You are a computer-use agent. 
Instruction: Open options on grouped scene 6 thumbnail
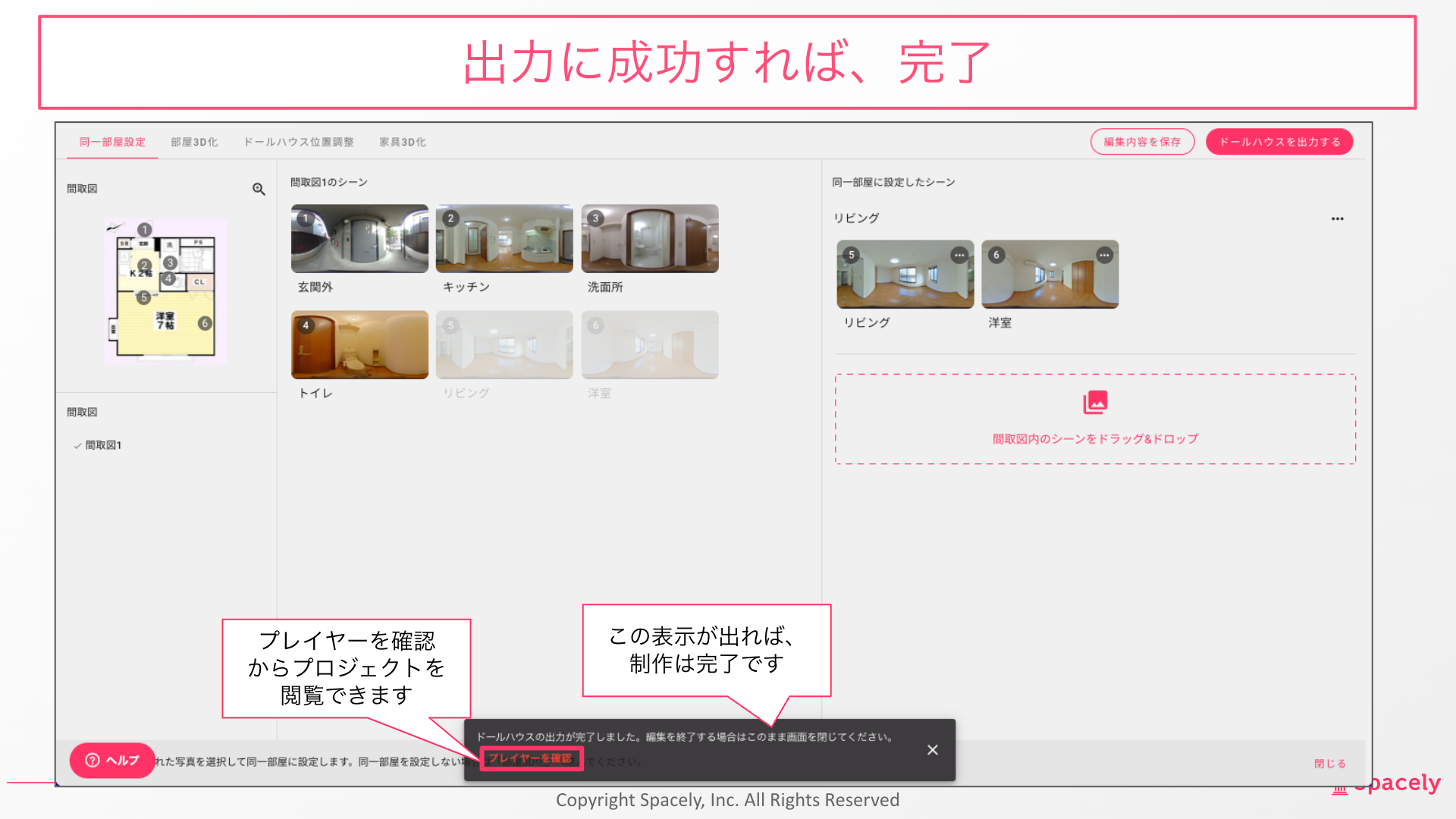pos(1104,255)
